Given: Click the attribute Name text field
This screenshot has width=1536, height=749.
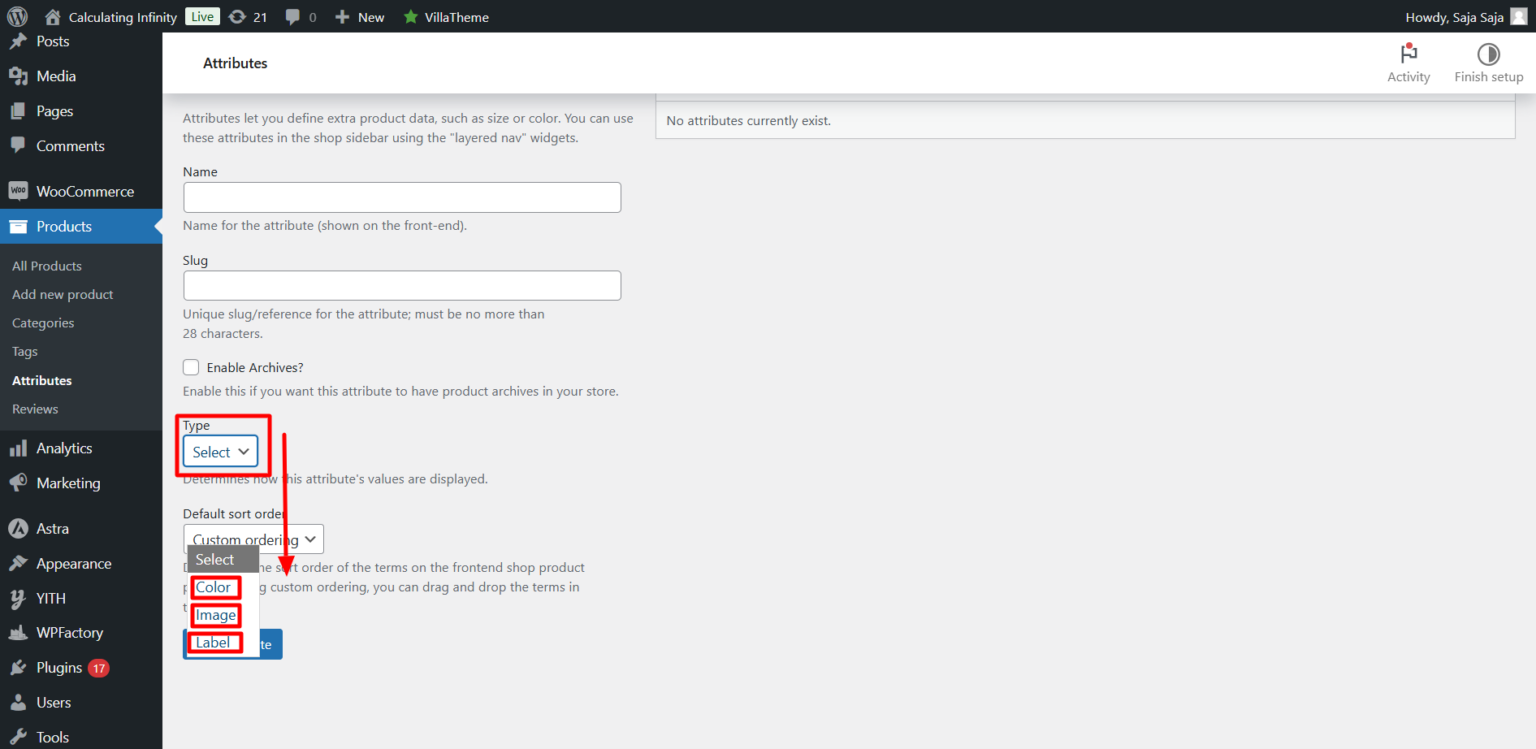Looking at the screenshot, I should (x=402, y=197).
